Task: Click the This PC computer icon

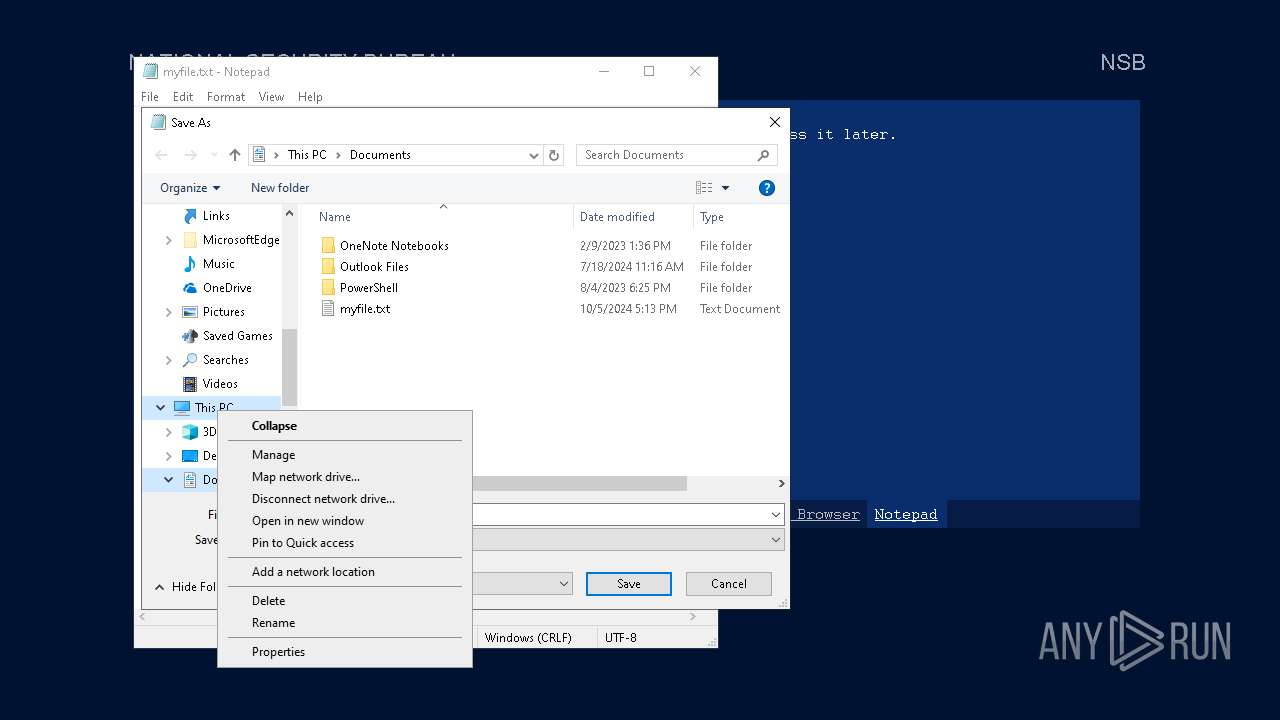Action: [182, 408]
